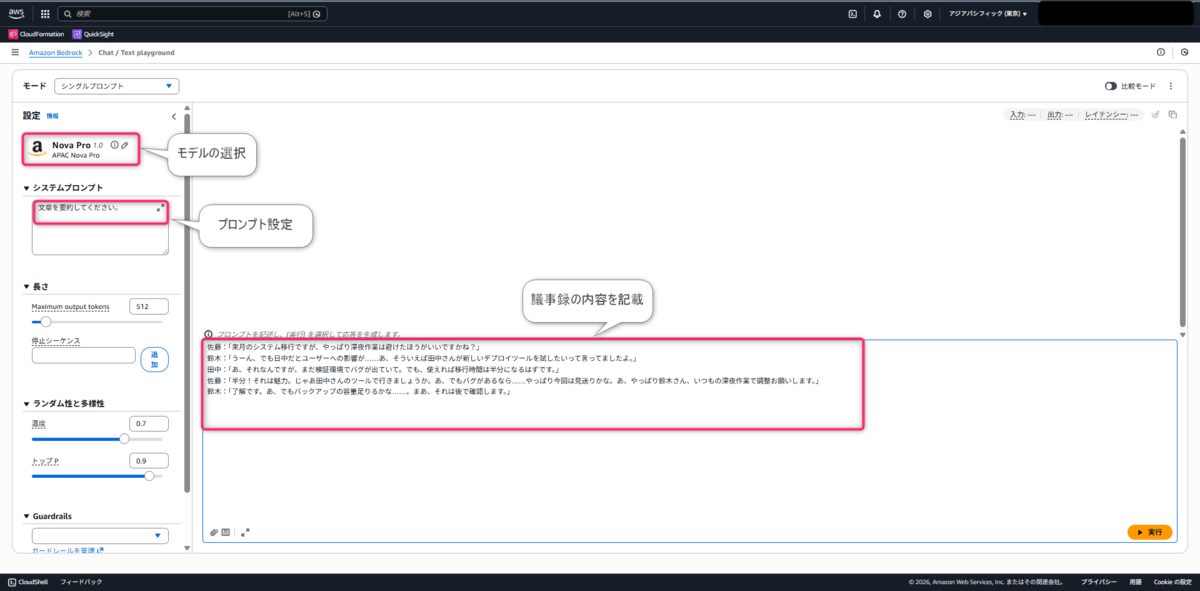Click the Chat / Text playground breadcrumb text
The image size is (1200, 591).
(136, 52)
